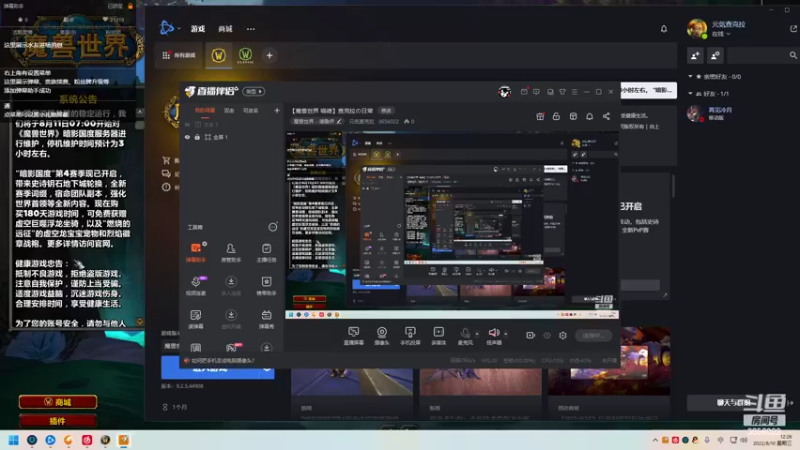Add 直播屏幕 screen capture source
The image size is (800, 450).
[354, 336]
